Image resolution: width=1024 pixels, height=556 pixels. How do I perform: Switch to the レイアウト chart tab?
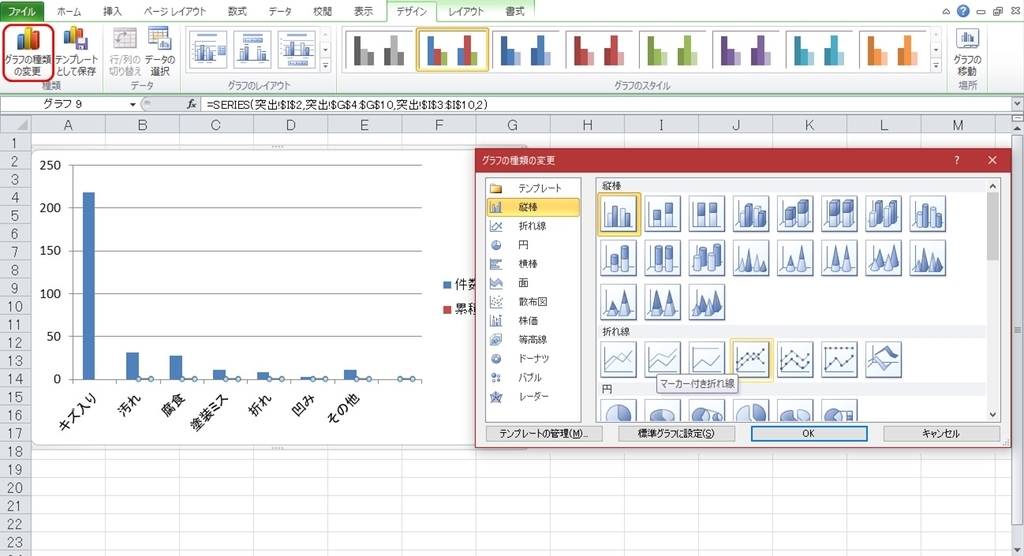point(466,11)
